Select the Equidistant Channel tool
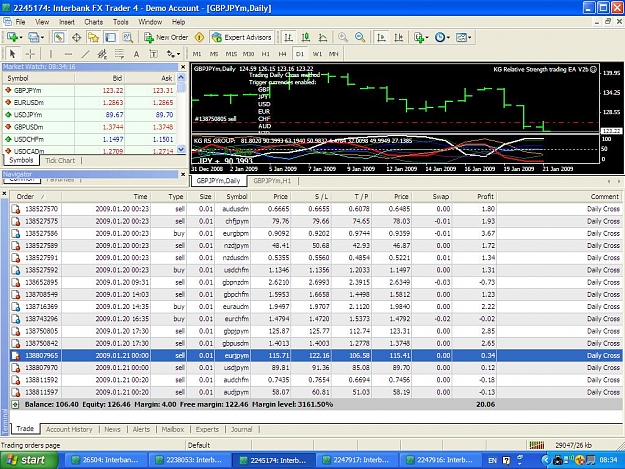This screenshot has width=625, height=469. (102, 54)
